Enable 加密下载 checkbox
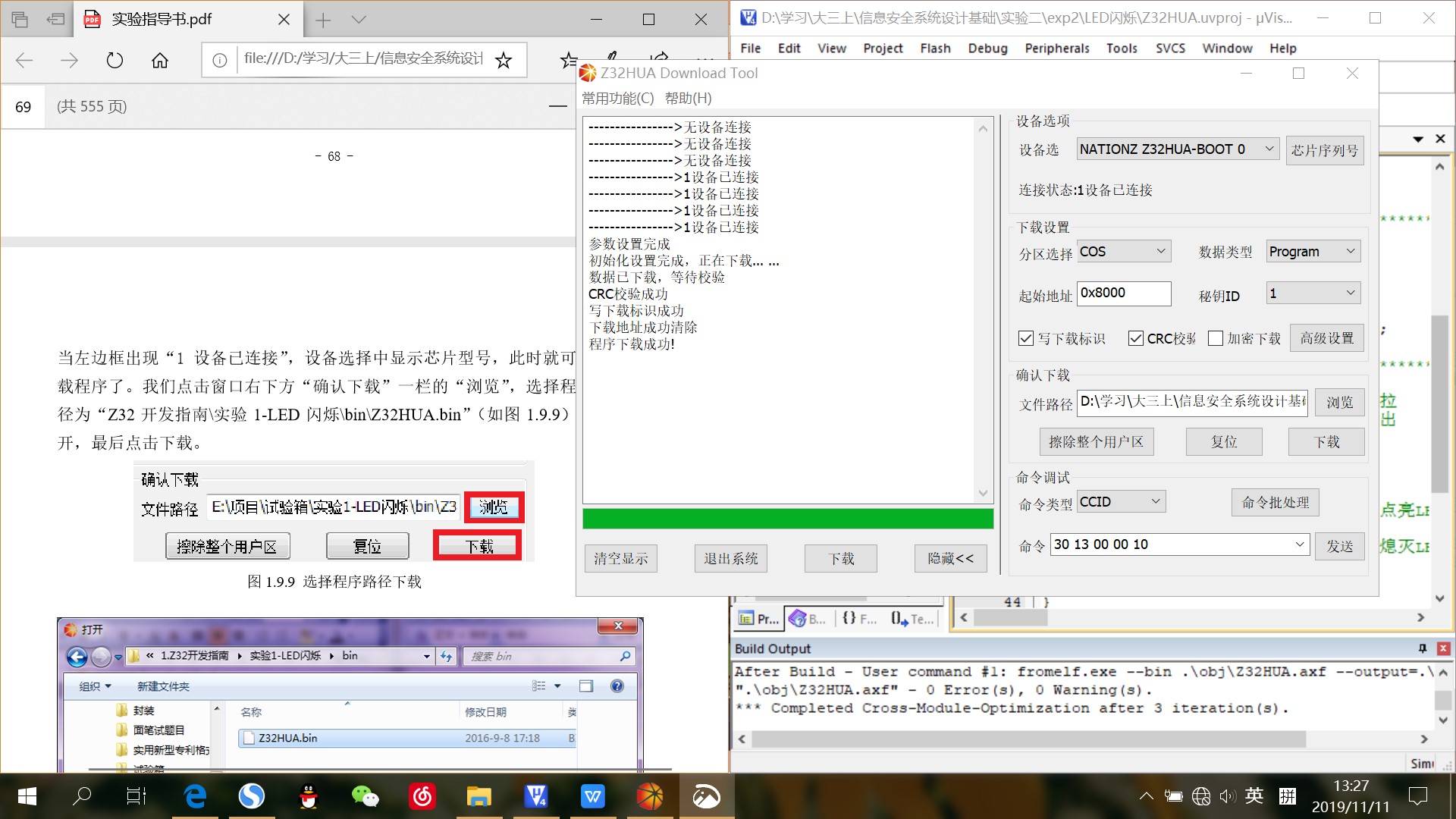 (1216, 338)
